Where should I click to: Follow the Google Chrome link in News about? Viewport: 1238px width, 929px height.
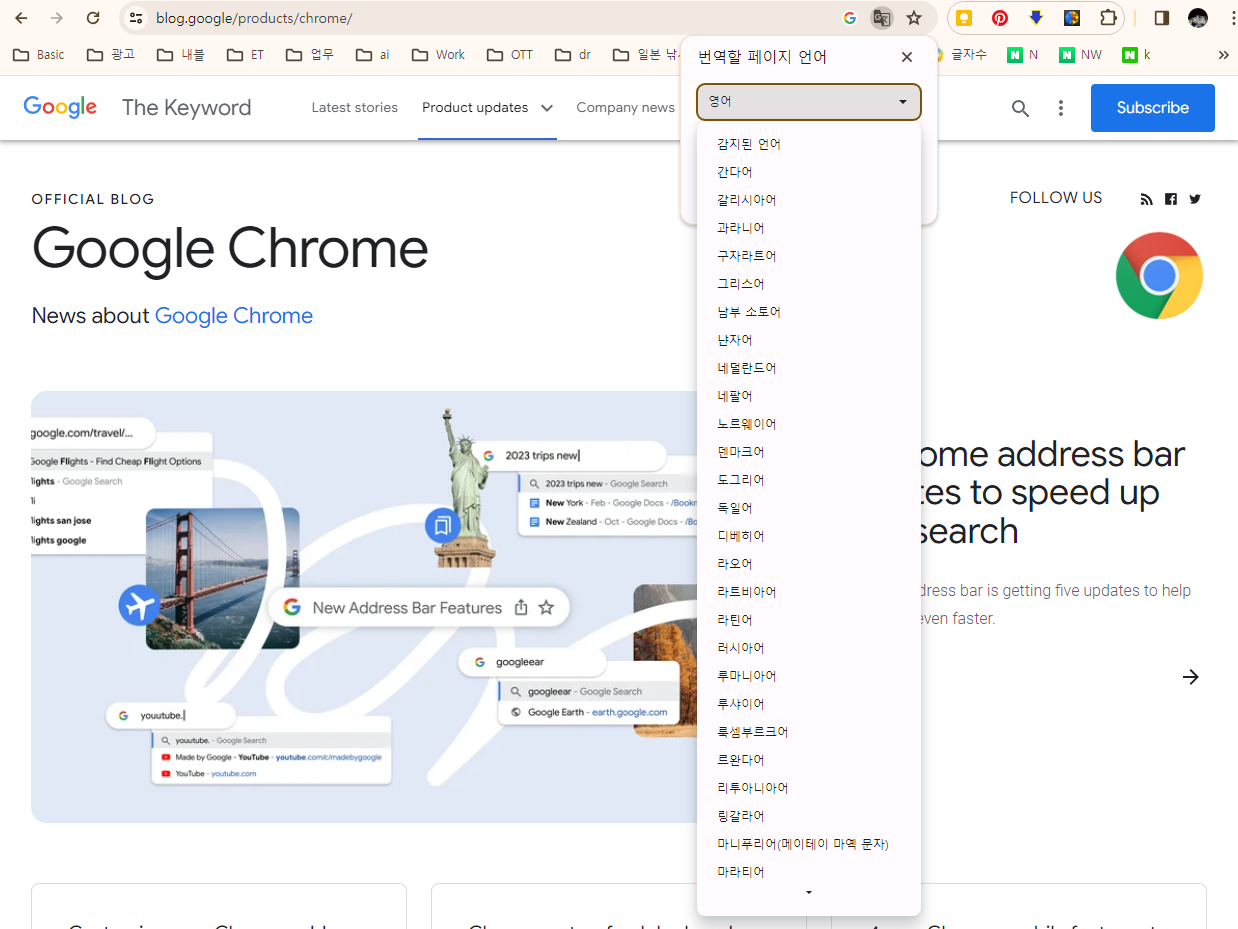click(x=234, y=316)
